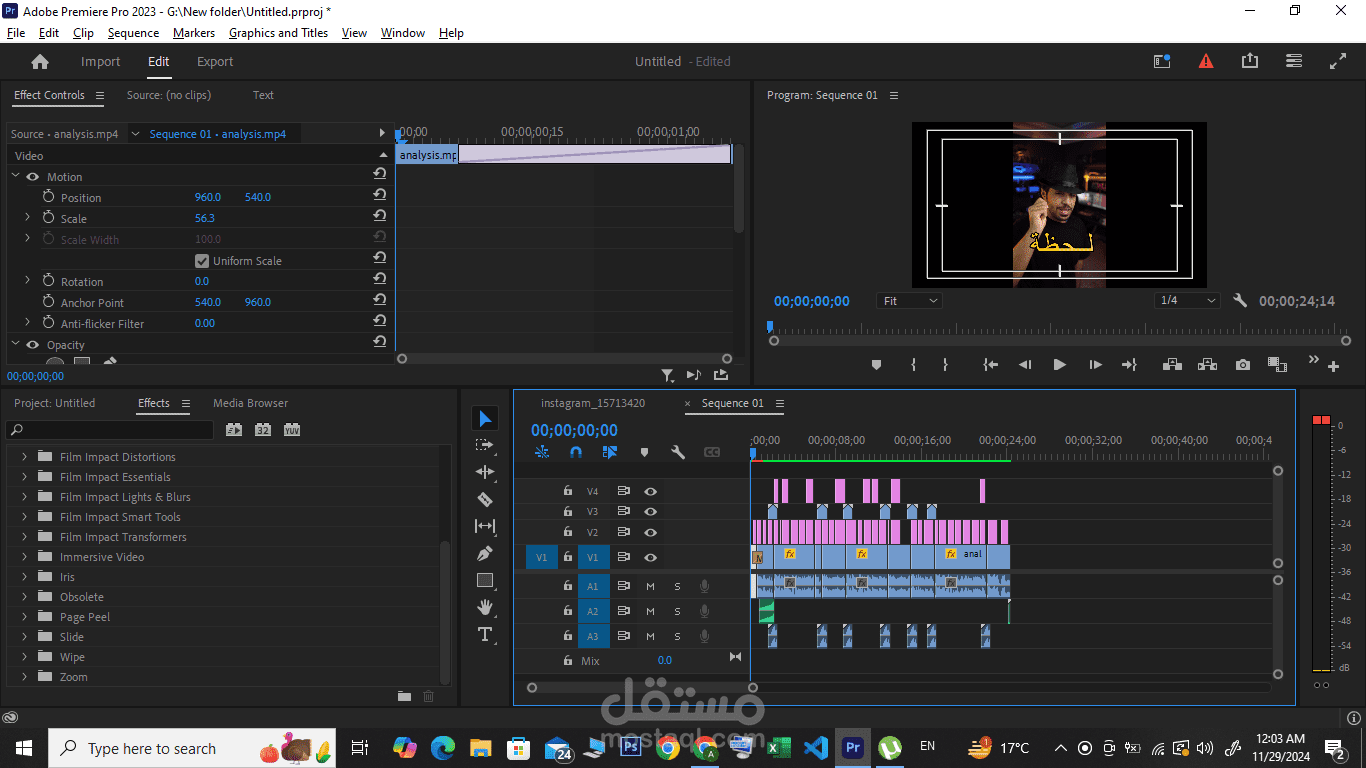
Task: Click the Export Frame camera icon
Action: pyautogui.click(x=1242, y=365)
